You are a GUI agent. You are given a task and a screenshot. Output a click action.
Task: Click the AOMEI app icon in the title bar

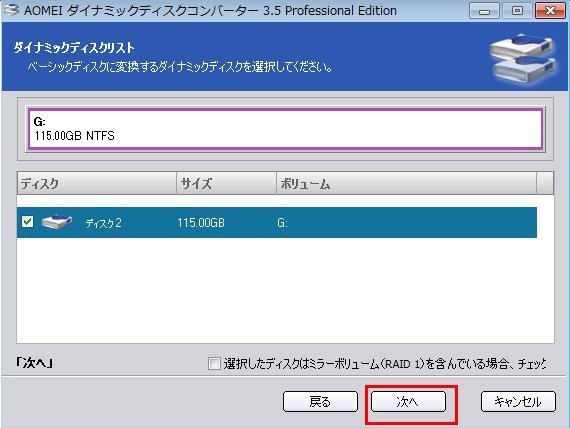pyautogui.click(x=11, y=10)
